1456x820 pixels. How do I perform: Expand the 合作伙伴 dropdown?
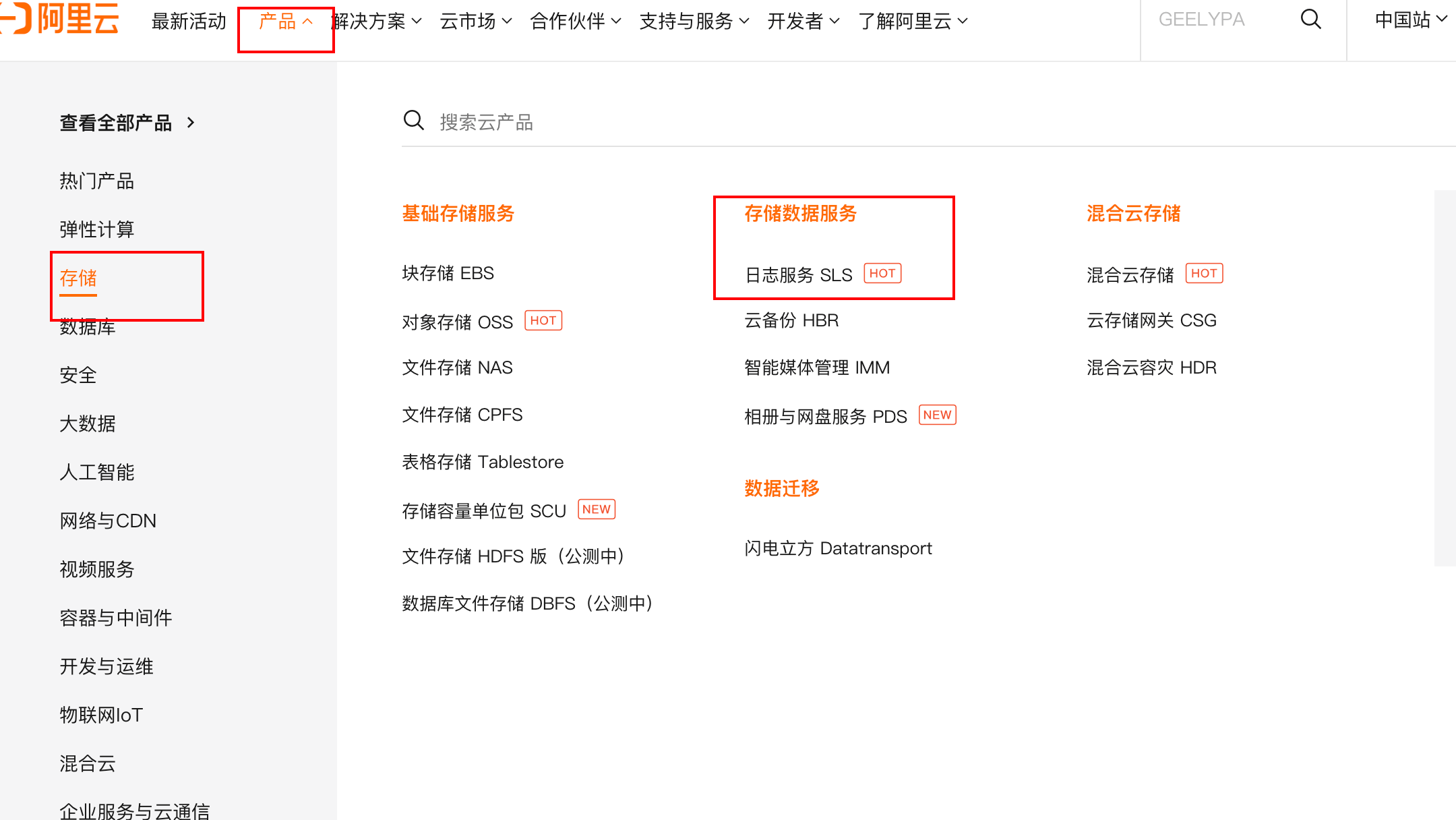click(x=576, y=22)
